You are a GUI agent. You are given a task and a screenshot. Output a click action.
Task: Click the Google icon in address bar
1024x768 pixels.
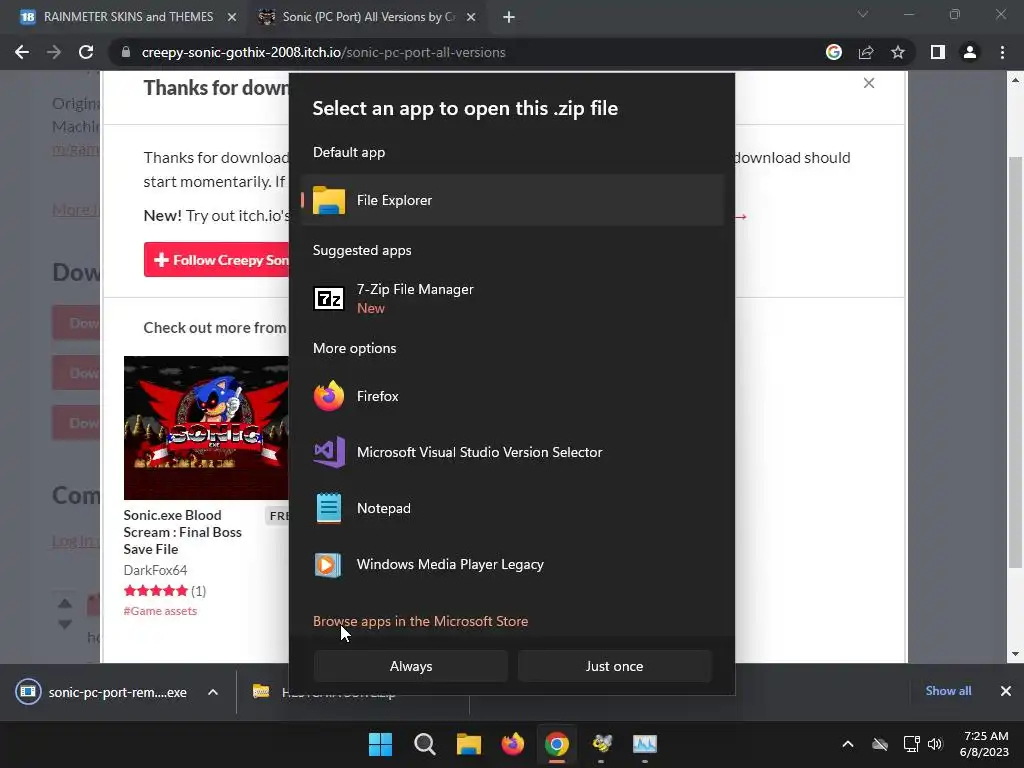coord(834,52)
